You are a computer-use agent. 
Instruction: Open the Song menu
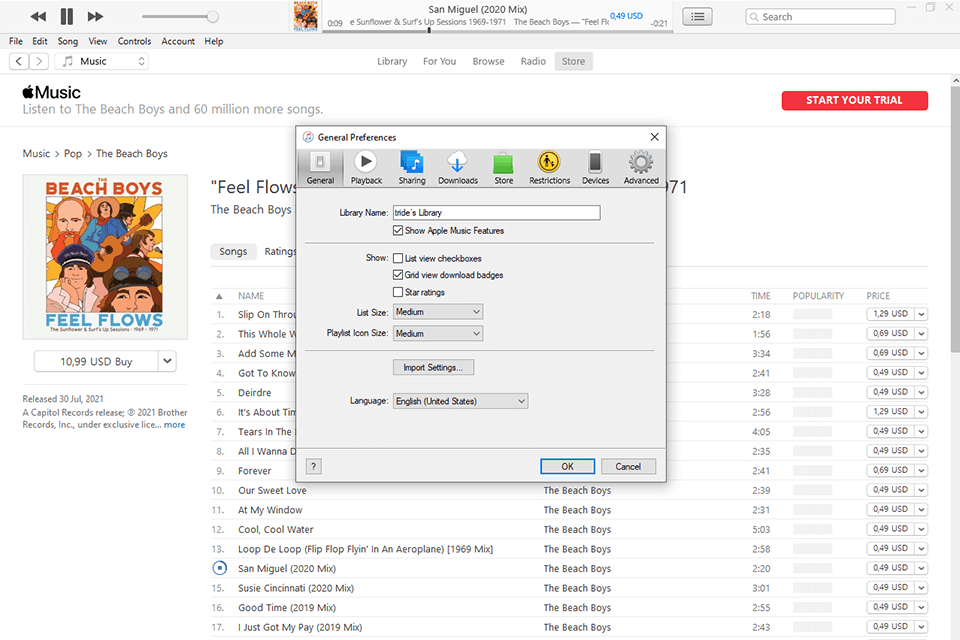pos(68,41)
